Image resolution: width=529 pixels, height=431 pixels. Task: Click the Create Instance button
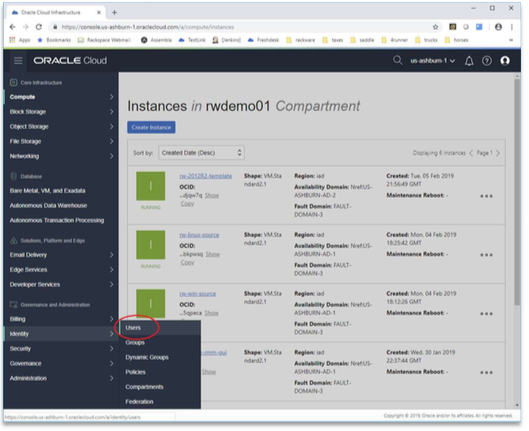click(151, 127)
